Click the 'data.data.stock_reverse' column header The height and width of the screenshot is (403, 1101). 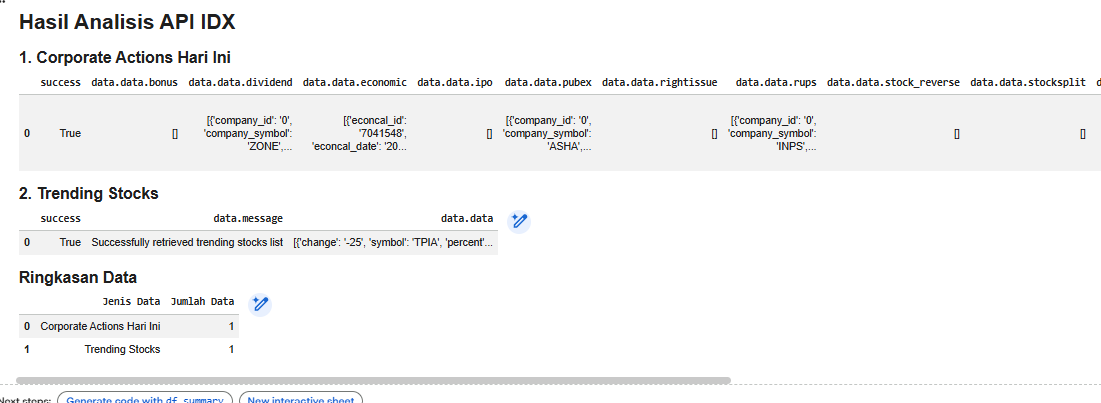click(x=893, y=83)
